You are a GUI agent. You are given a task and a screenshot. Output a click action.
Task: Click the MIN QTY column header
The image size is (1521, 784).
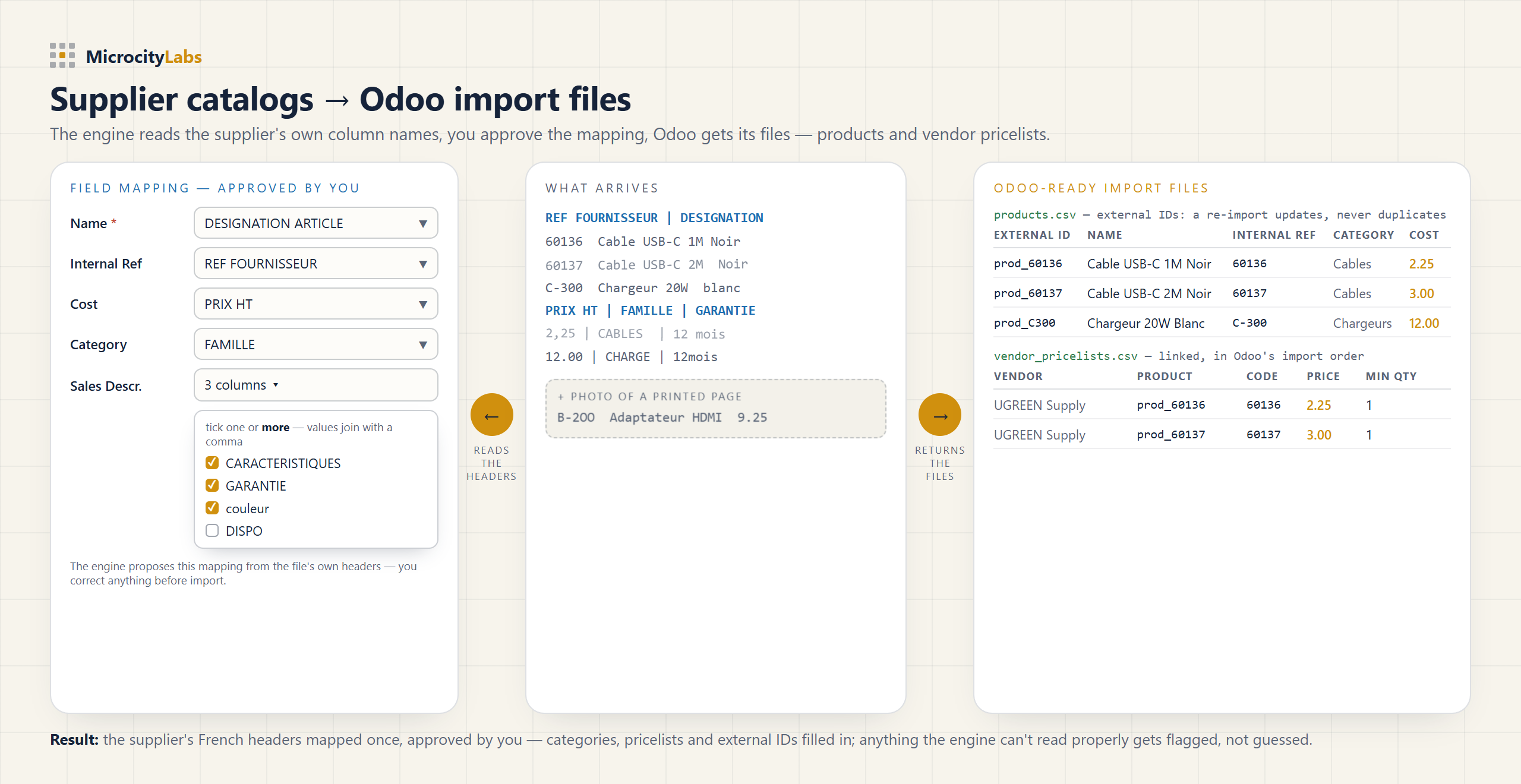[1391, 376]
